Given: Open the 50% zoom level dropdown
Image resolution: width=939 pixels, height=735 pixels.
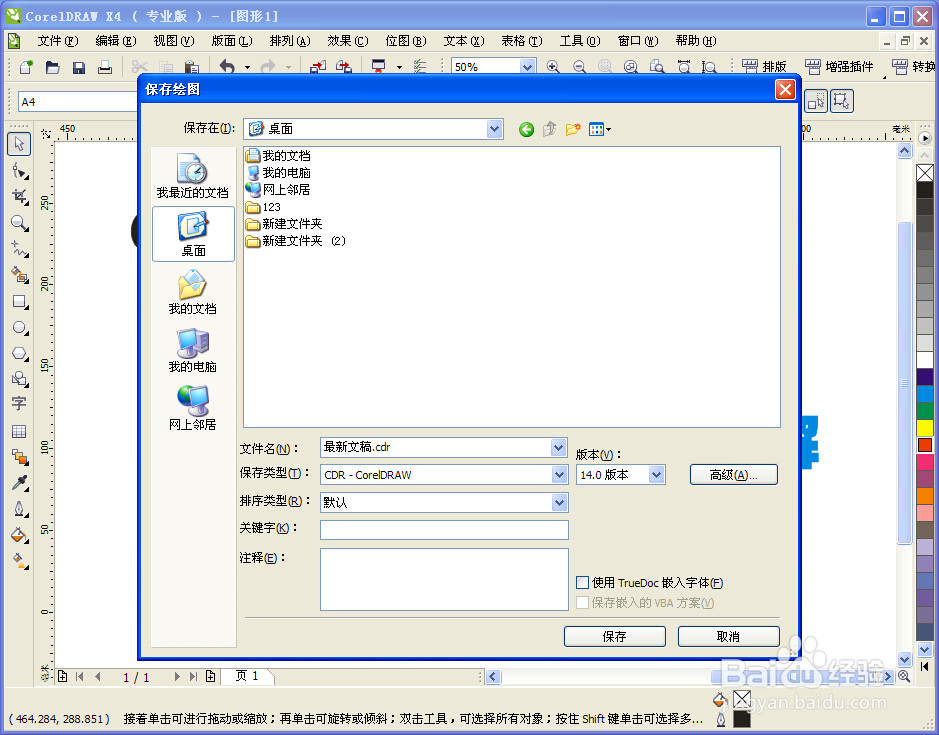Looking at the screenshot, I should click(x=527, y=66).
